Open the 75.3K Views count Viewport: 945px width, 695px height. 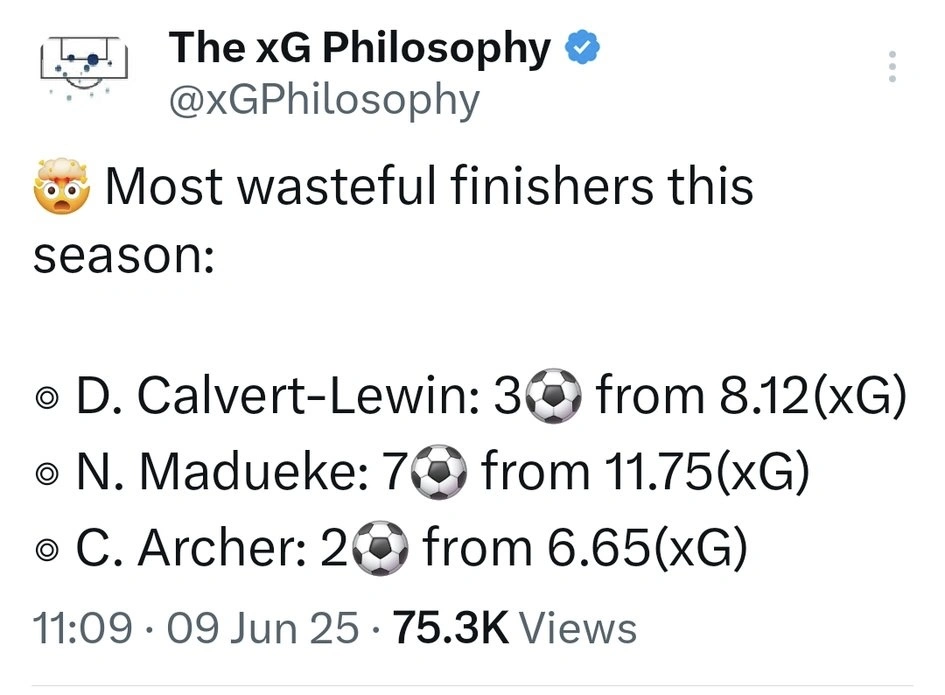tap(515, 628)
